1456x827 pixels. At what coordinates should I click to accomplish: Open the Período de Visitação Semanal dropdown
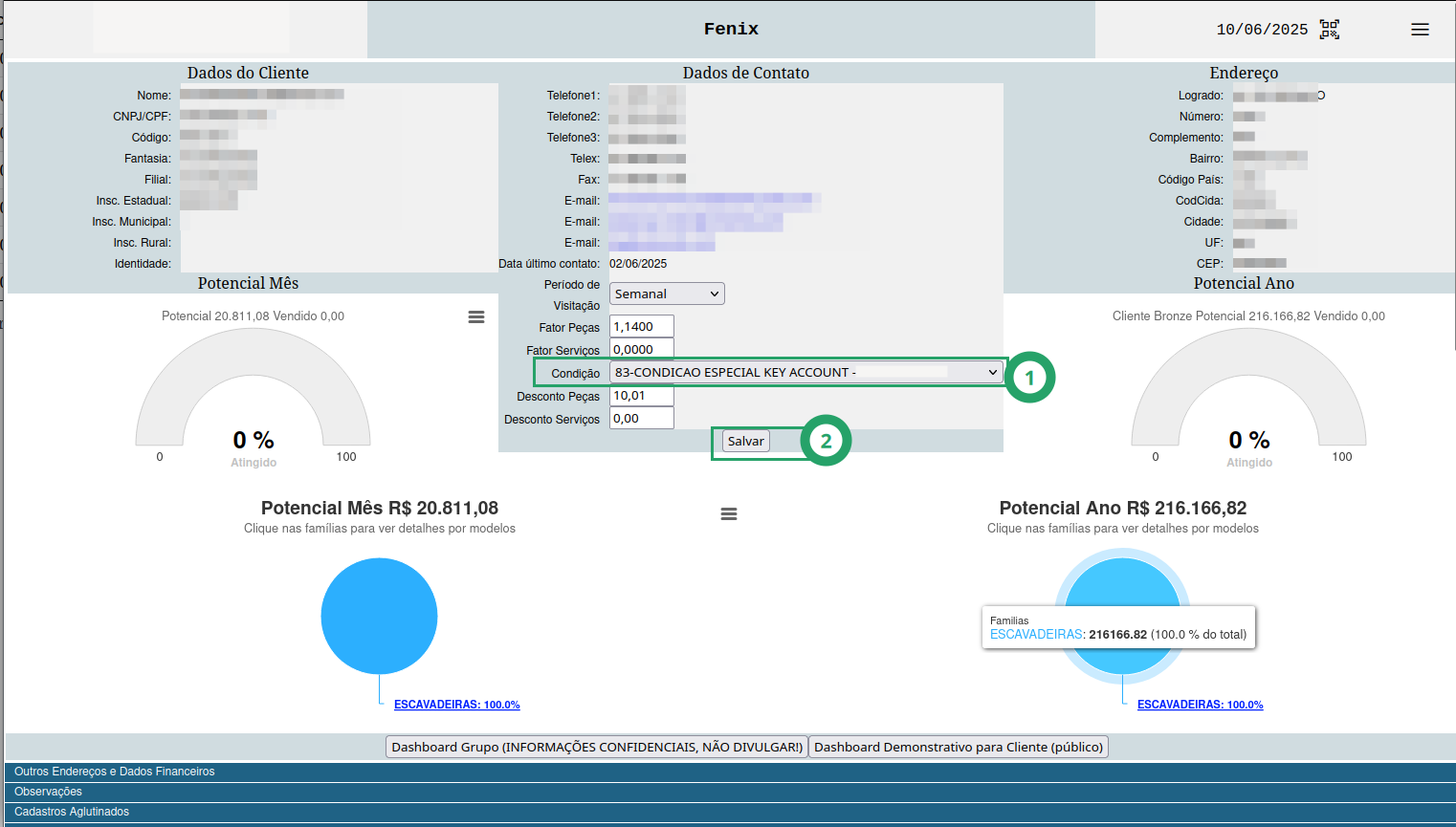tap(667, 294)
